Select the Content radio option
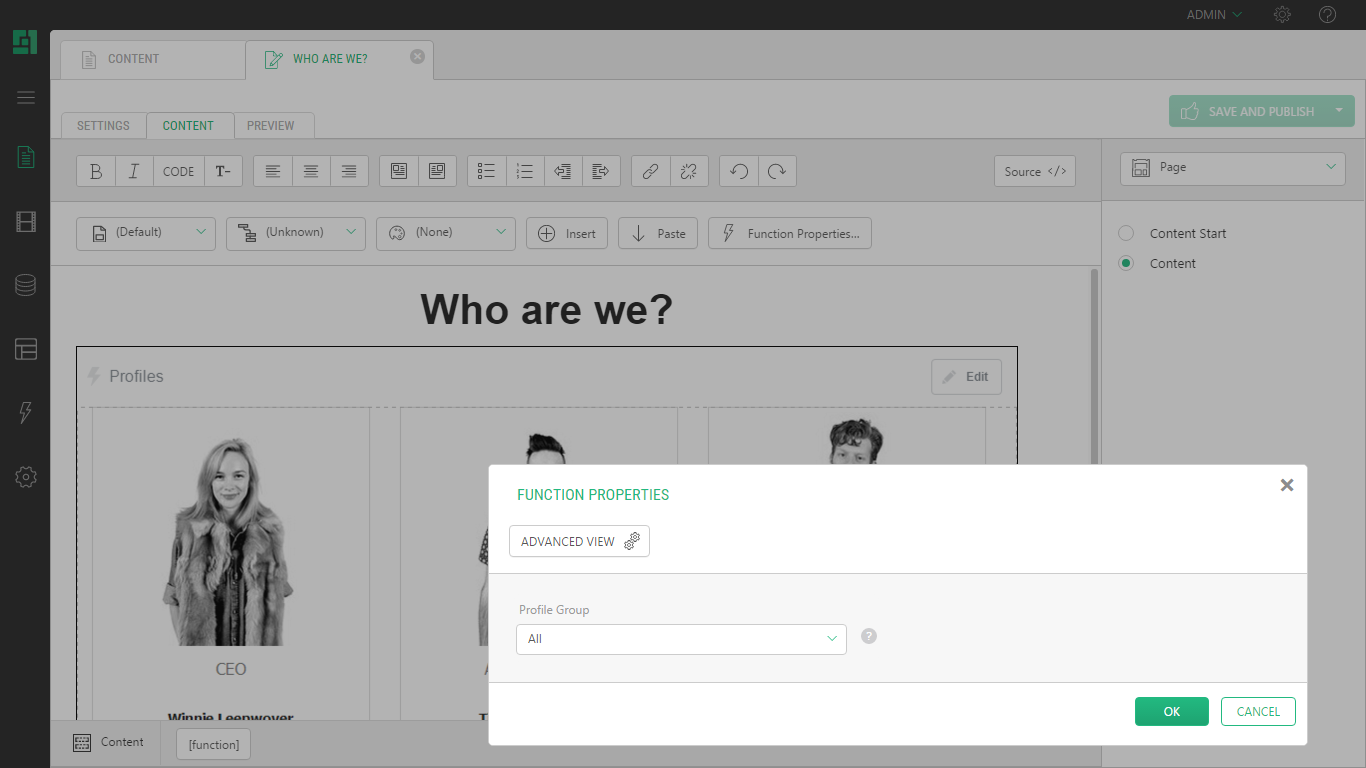This screenshot has height=768, width=1366. [x=1126, y=263]
